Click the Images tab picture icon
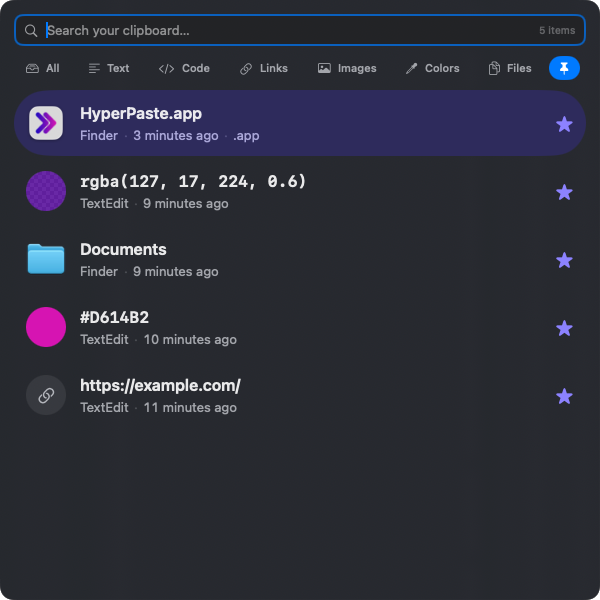Image resolution: width=600 pixels, height=600 pixels. tap(324, 68)
